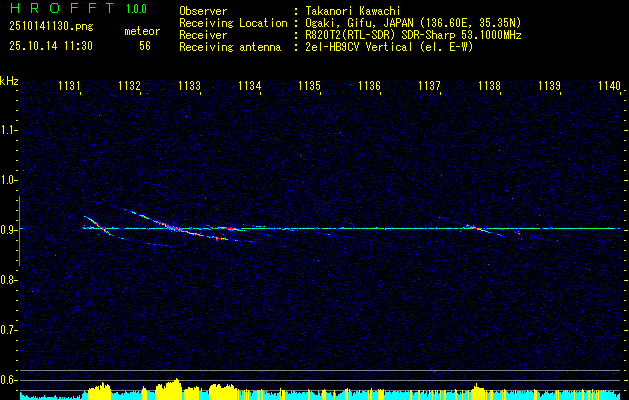Click the kHz axis unit label
This screenshot has height=400, width=629.
pyautogui.click(x=9, y=81)
